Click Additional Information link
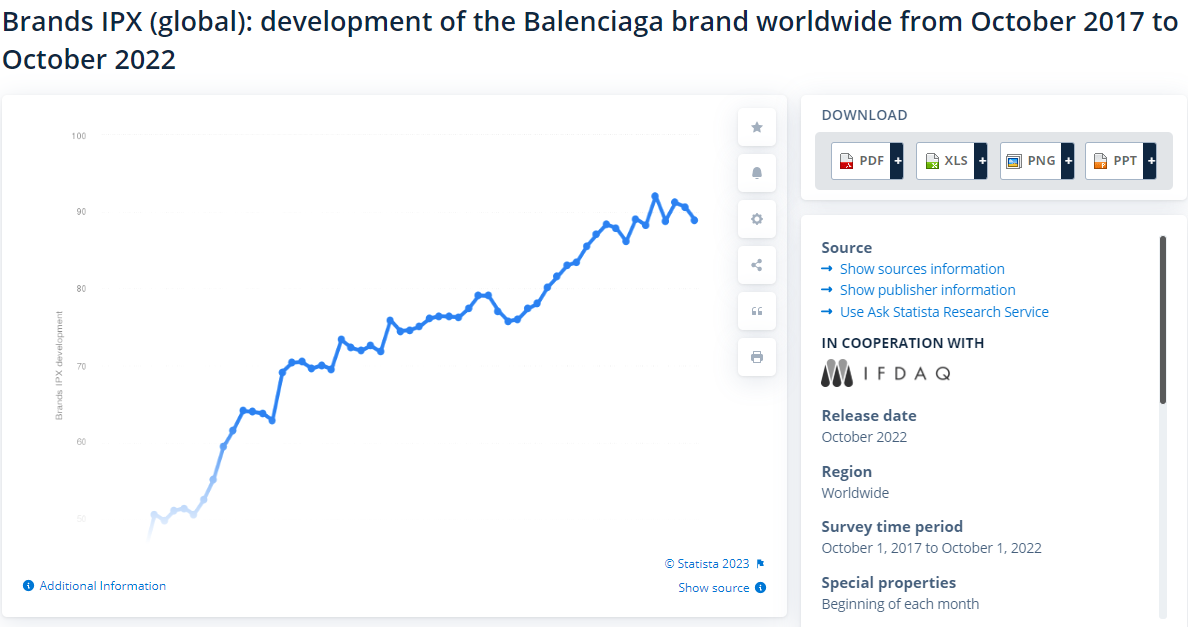The height and width of the screenshot is (627, 1188). coord(102,586)
